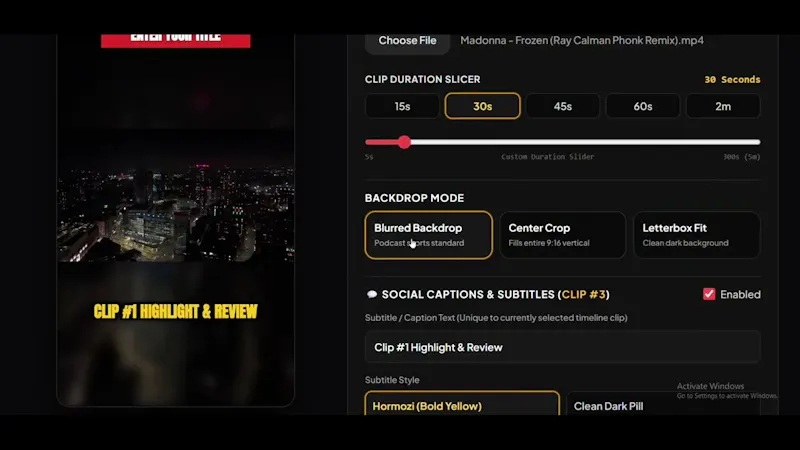Click the '300s (5m)' slider maximum label
This screenshot has height=450, width=800.
point(741,157)
